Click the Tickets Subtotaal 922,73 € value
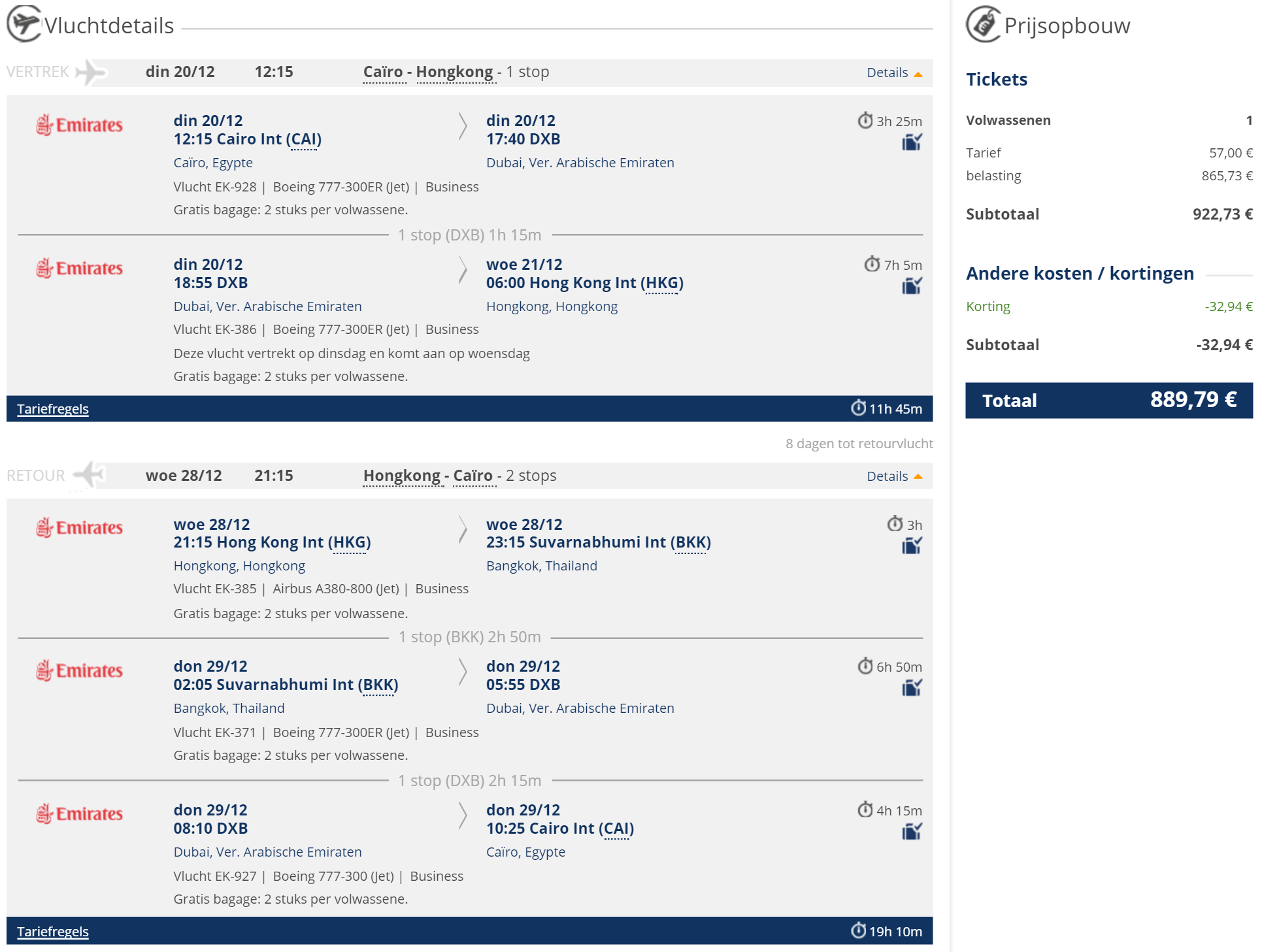The image size is (1262, 952). coord(1223,214)
